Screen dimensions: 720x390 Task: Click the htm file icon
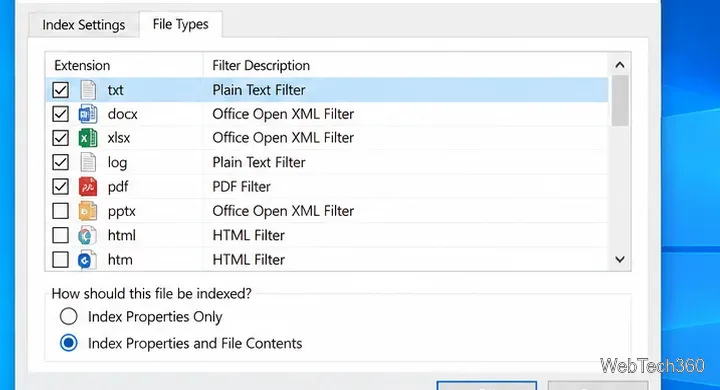tap(87, 260)
